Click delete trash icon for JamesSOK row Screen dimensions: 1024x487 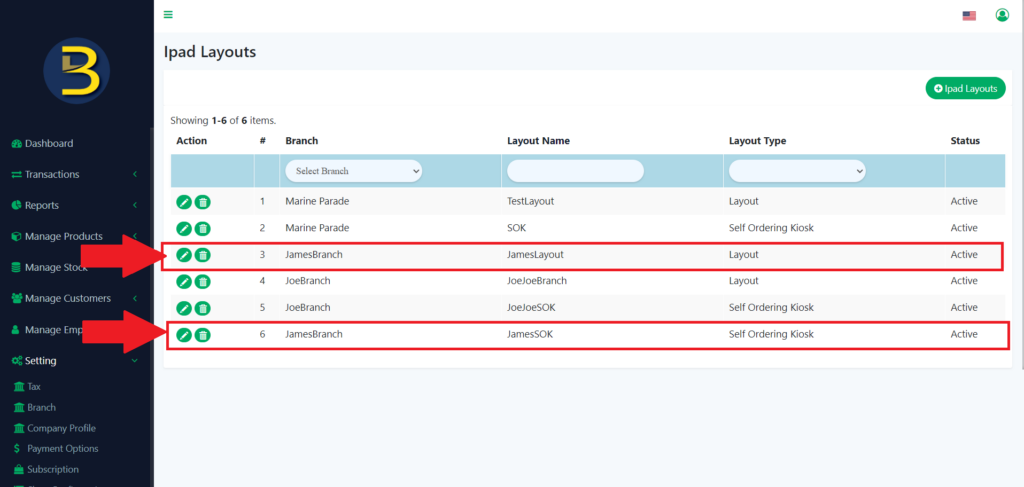(202, 334)
